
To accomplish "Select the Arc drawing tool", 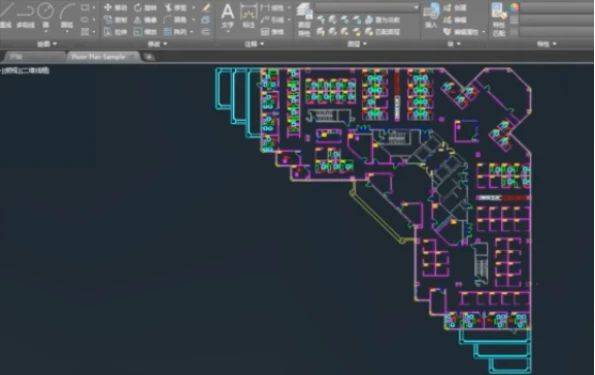I will point(67,16).
